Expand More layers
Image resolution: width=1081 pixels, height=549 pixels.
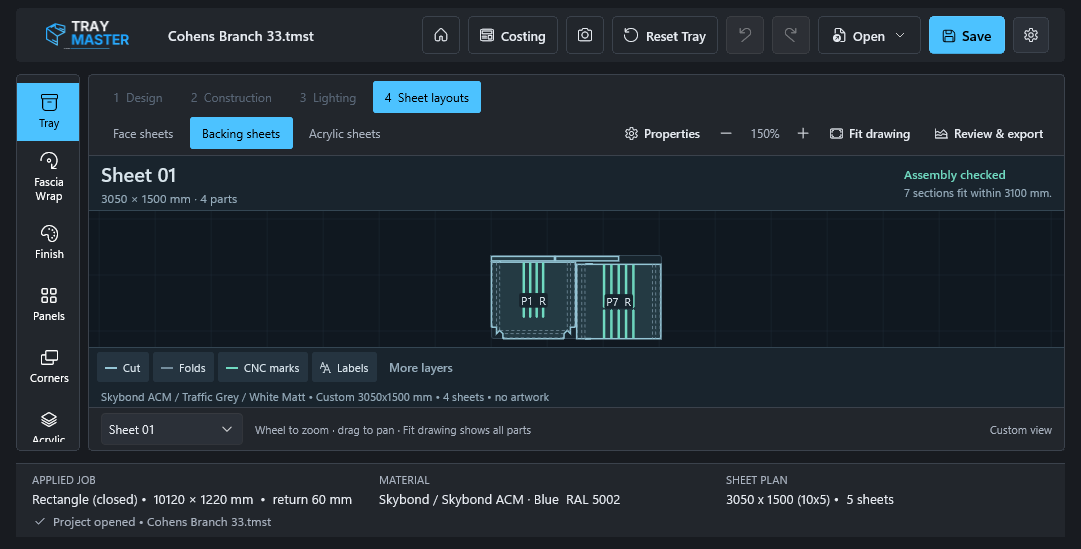[x=421, y=368]
